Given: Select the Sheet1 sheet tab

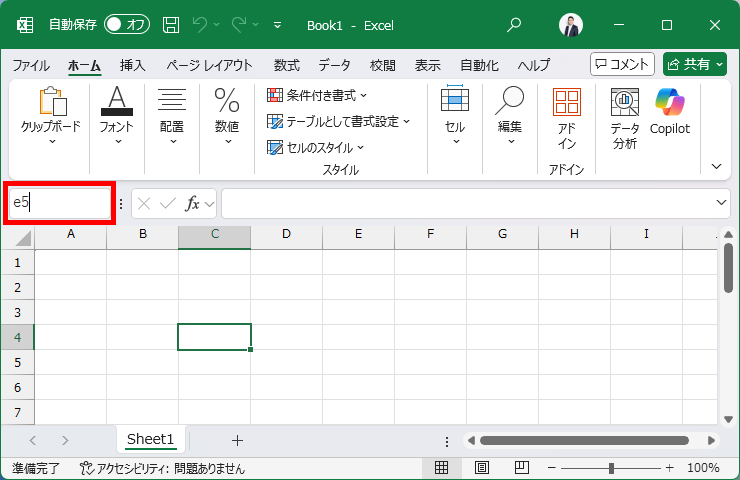Looking at the screenshot, I should (x=151, y=439).
